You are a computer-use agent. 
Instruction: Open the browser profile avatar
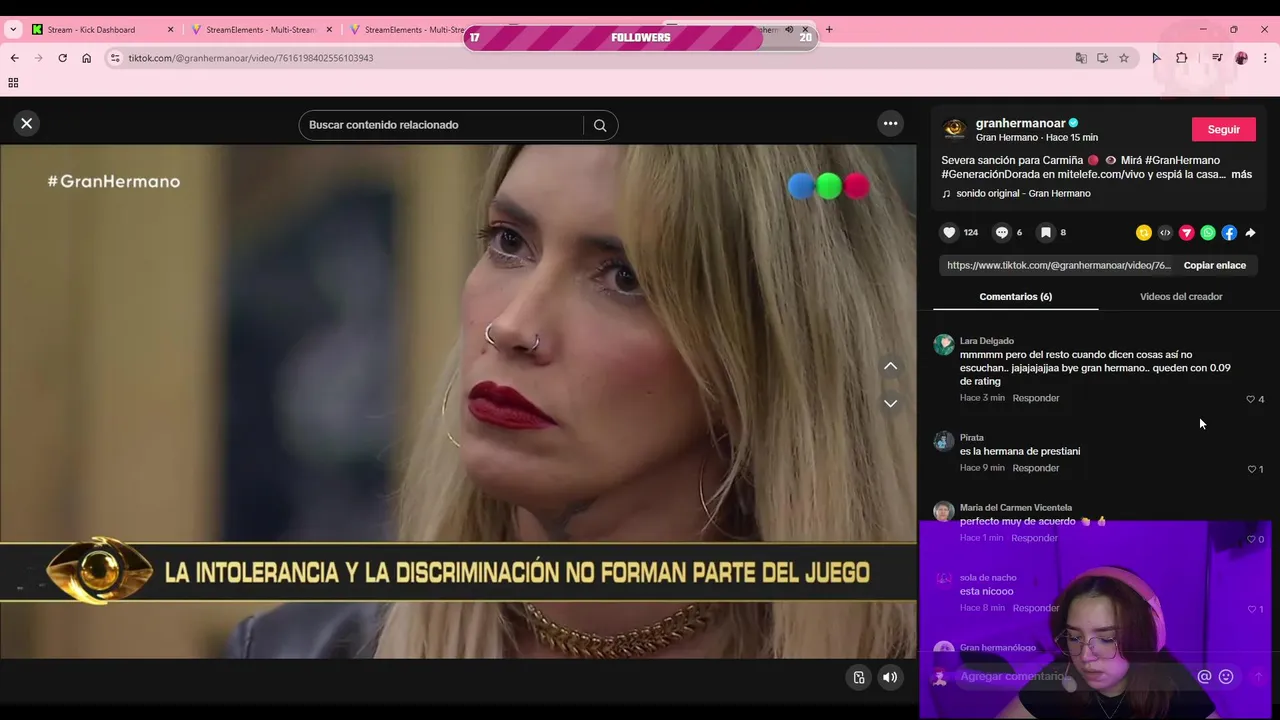(x=1241, y=58)
